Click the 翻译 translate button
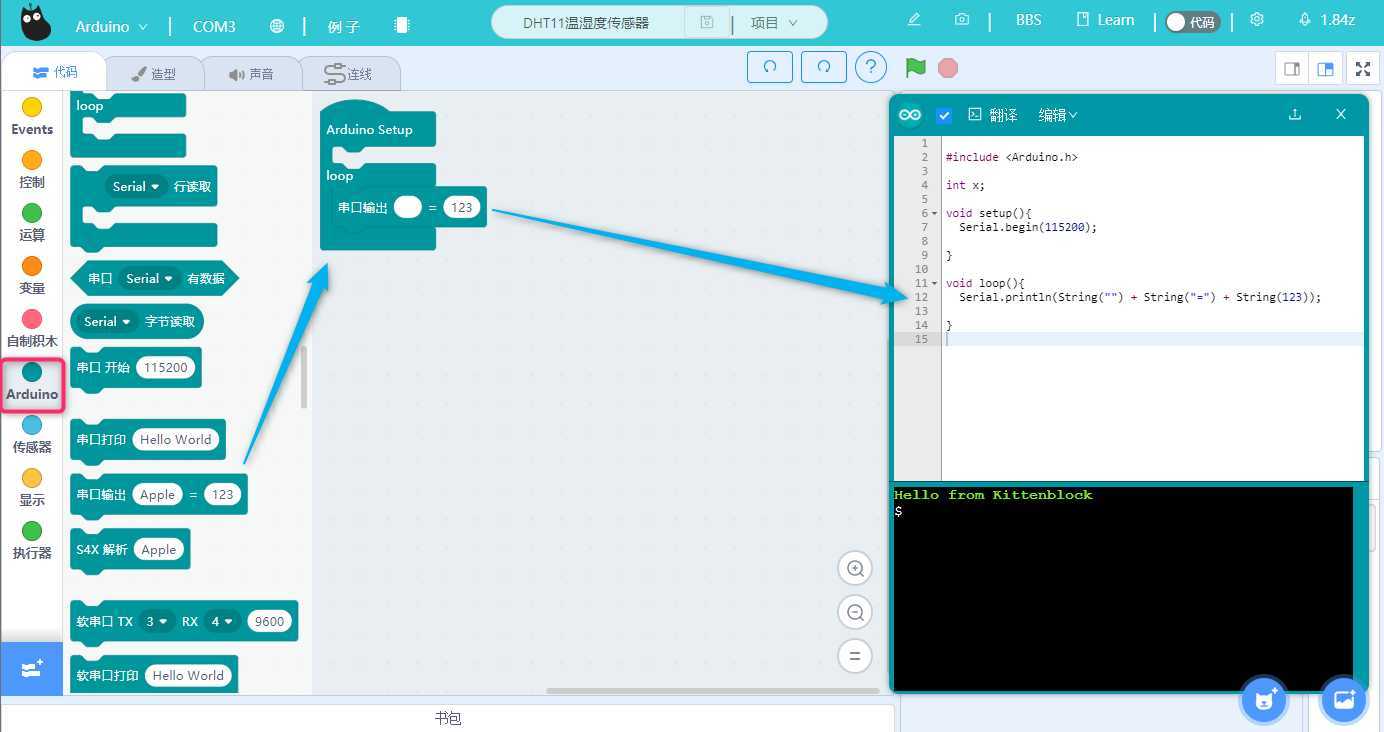Image resolution: width=1384 pixels, height=732 pixels. 993,115
